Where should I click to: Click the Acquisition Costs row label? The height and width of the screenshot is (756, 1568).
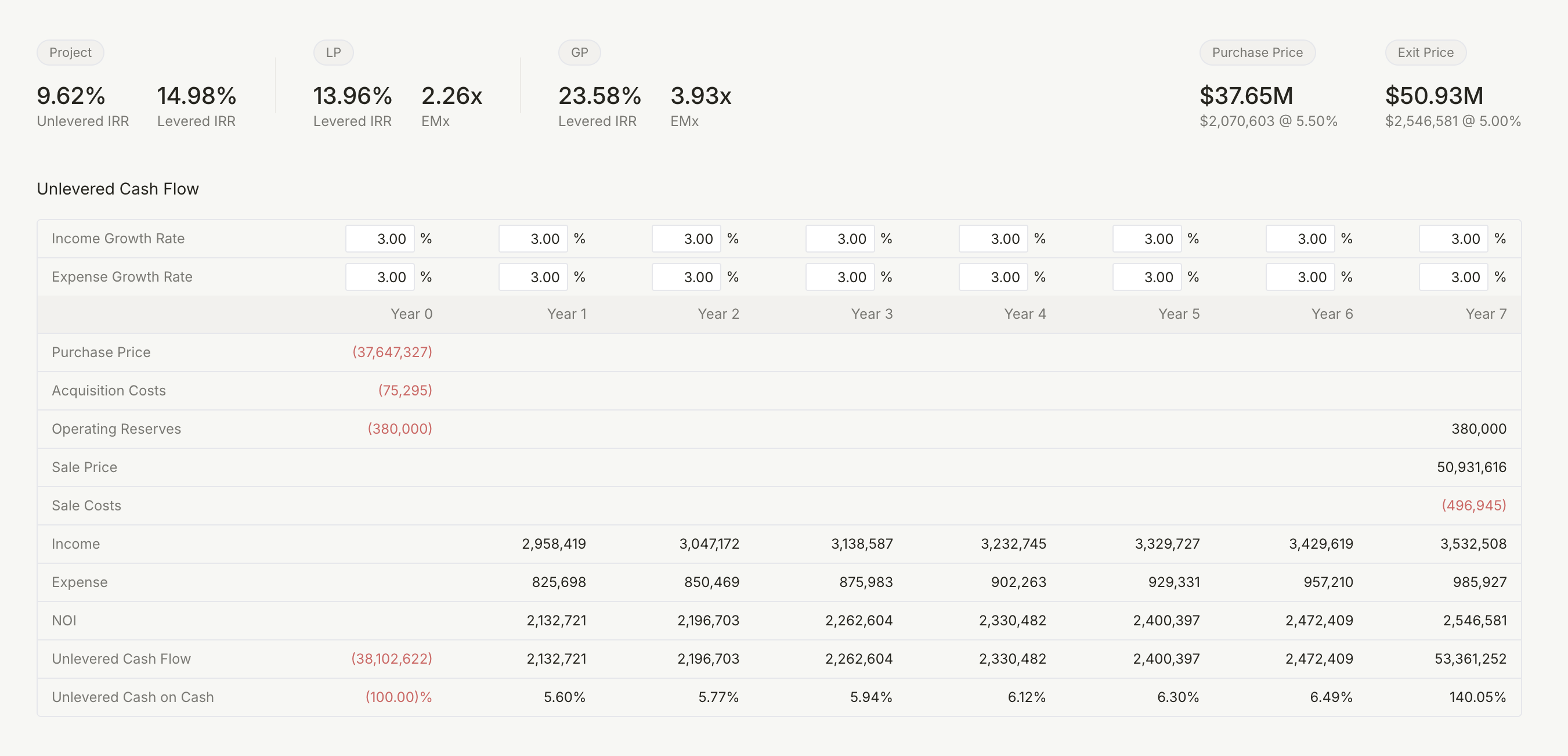pos(109,391)
